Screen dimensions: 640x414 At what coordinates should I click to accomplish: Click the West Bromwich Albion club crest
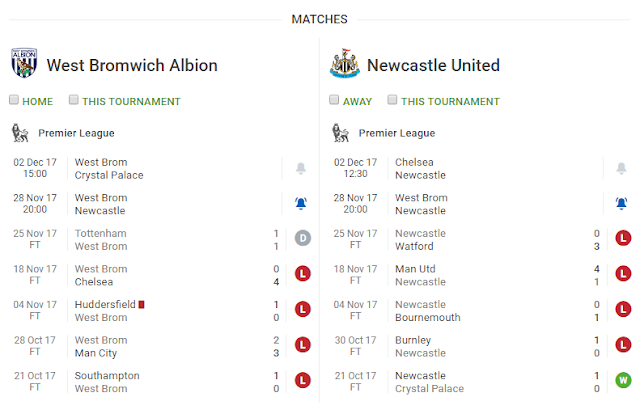pos(24,64)
